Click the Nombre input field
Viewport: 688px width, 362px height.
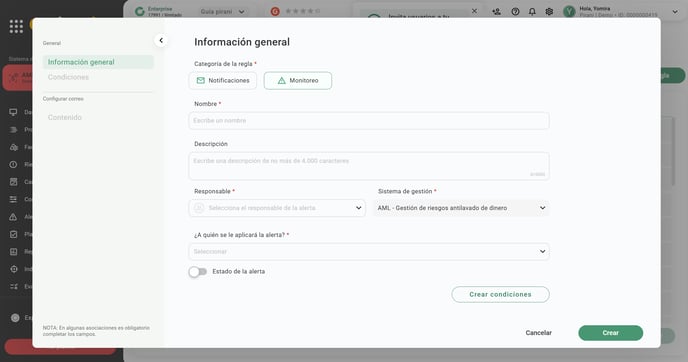[369, 121]
